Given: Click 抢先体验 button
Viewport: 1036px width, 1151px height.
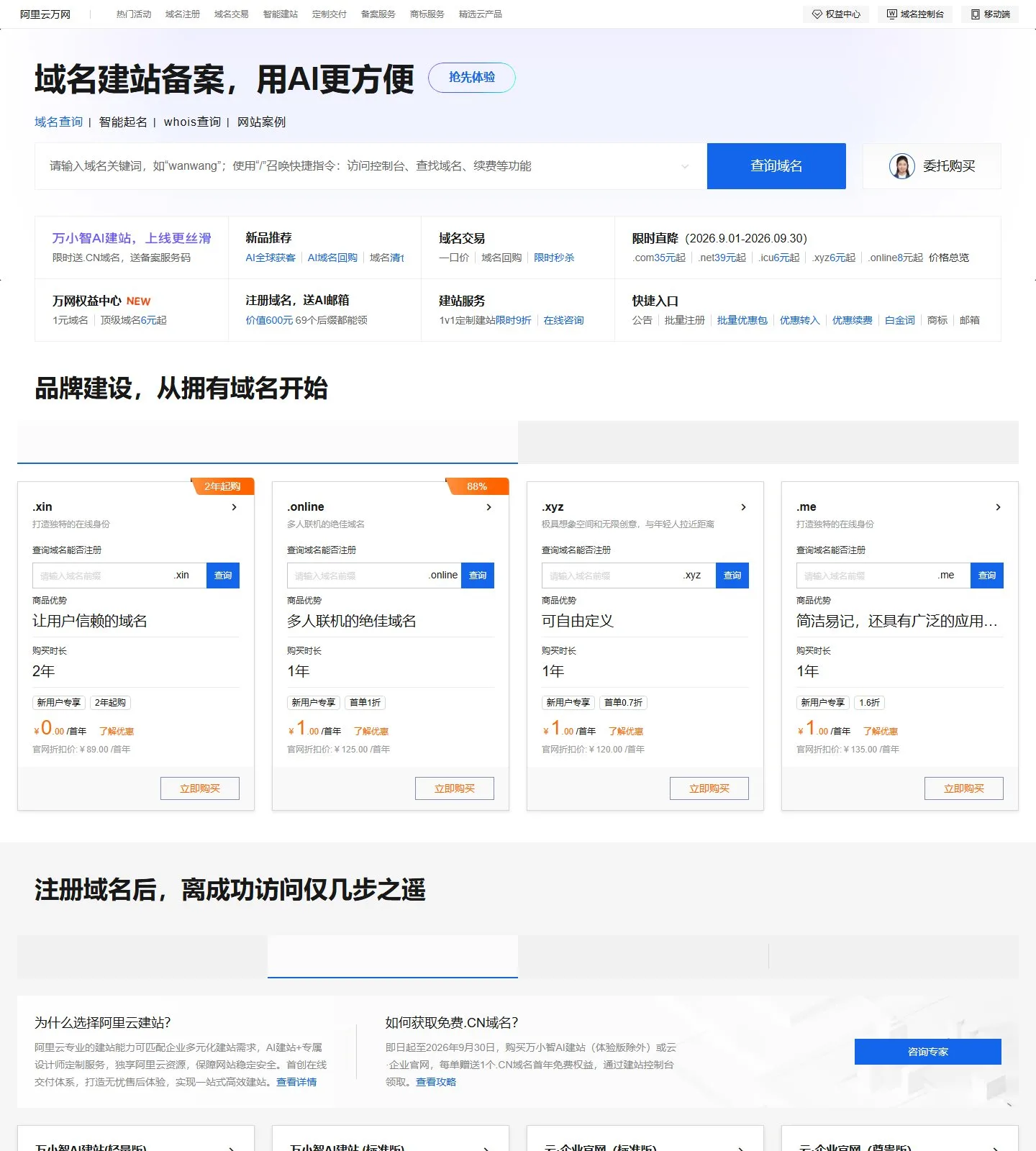Looking at the screenshot, I should pos(472,78).
